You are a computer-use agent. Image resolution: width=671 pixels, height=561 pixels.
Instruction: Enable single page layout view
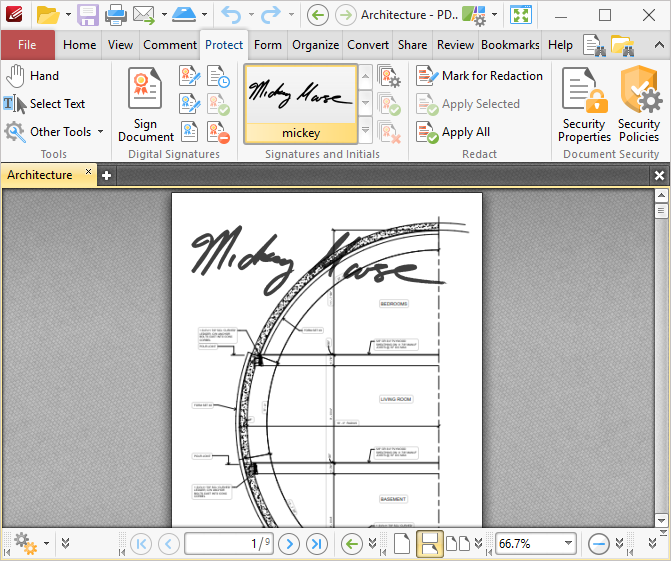(x=401, y=544)
